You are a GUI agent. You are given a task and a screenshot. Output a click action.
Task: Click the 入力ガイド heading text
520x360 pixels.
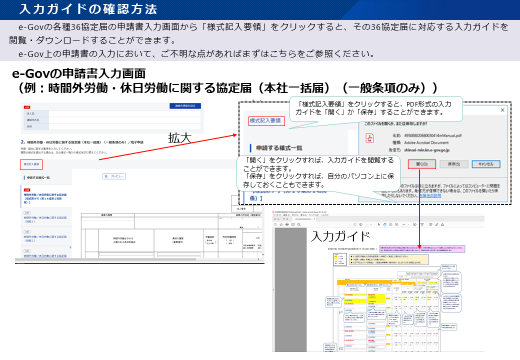(x=340, y=236)
